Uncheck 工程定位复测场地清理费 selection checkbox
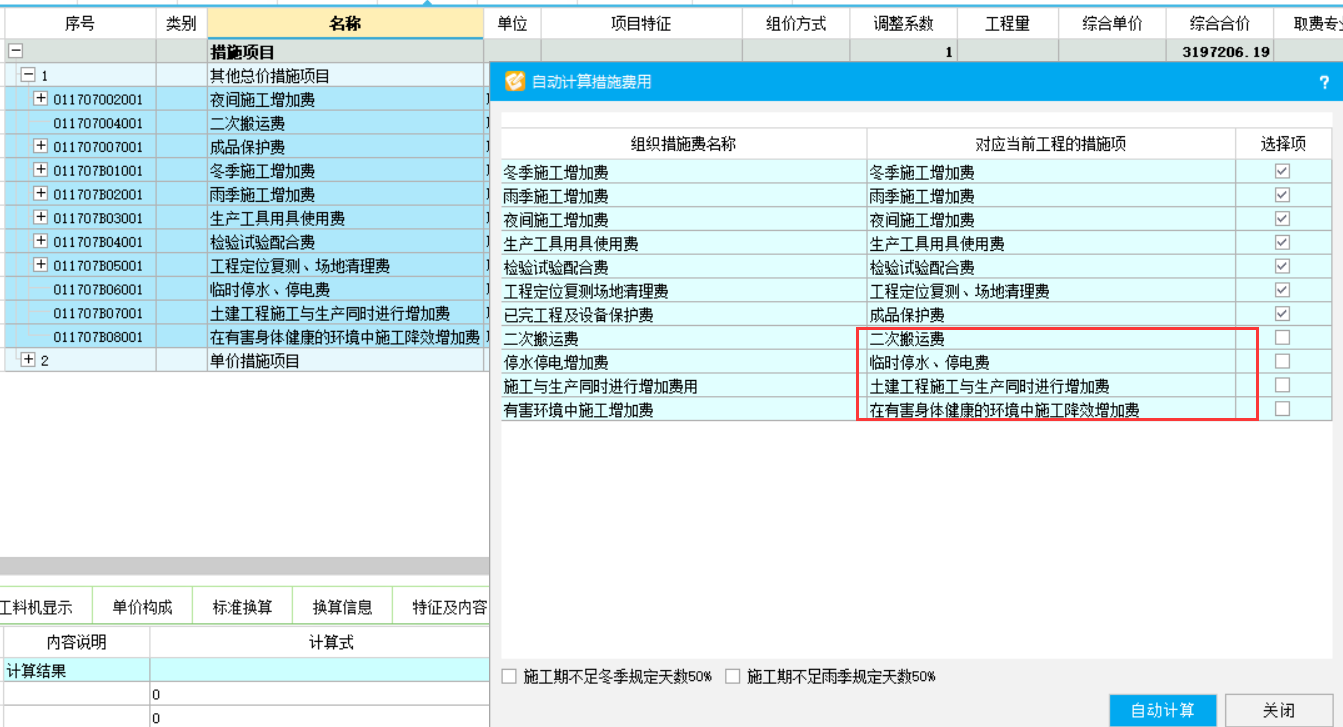The image size is (1343, 727). click(x=1282, y=290)
